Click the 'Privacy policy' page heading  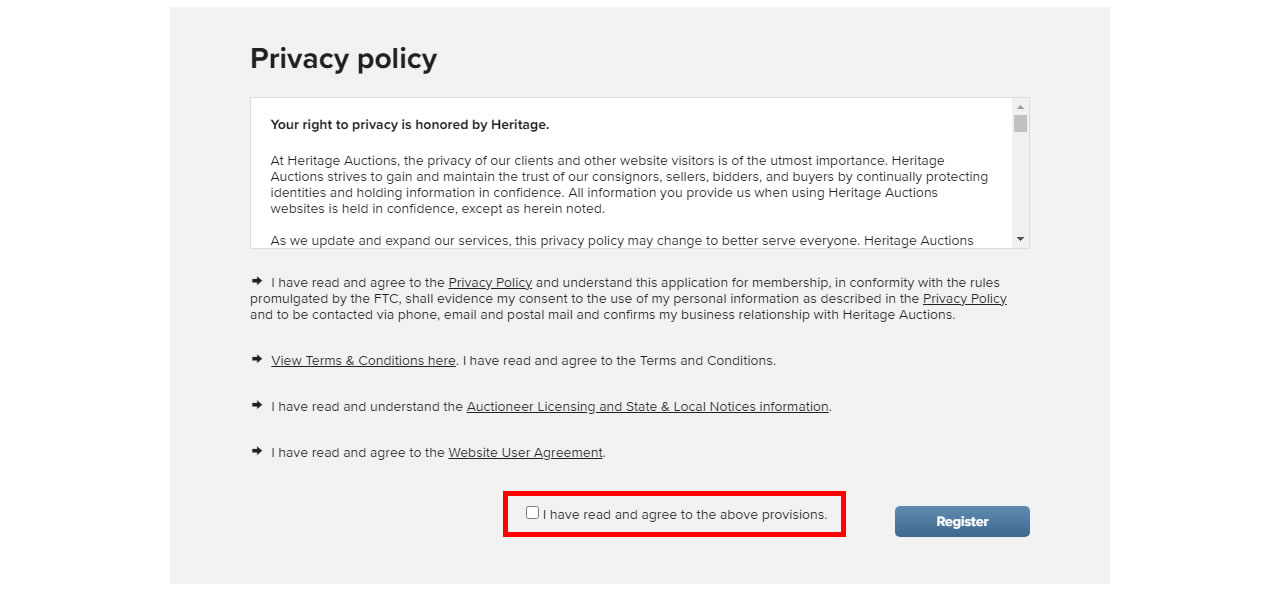pos(343,59)
